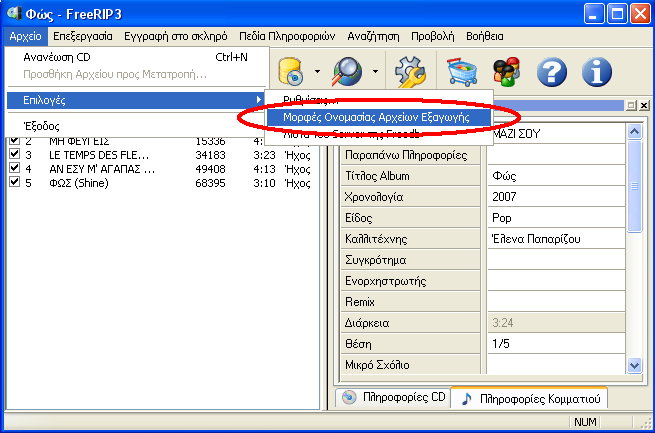Click the down arrow of info panel scrollbar

click(635, 365)
